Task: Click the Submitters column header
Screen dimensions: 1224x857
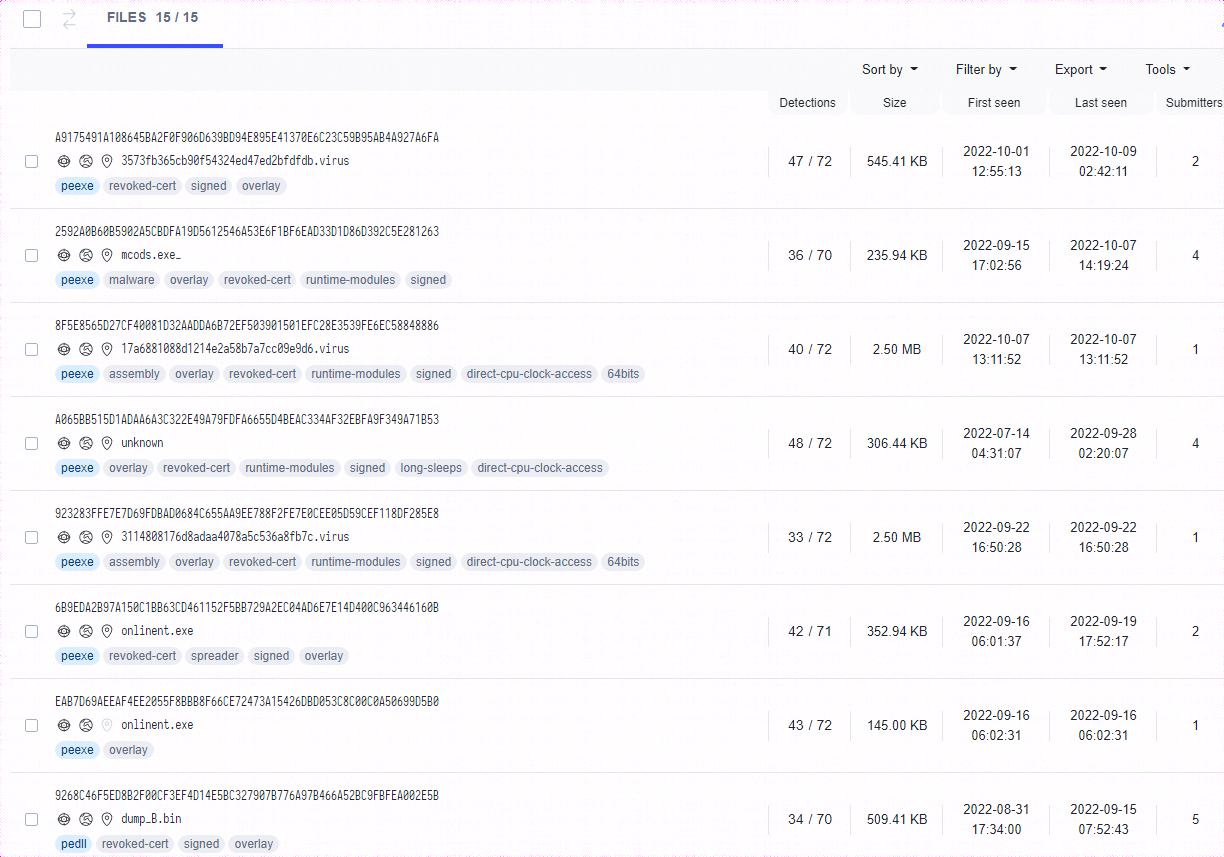Action: point(1193,102)
